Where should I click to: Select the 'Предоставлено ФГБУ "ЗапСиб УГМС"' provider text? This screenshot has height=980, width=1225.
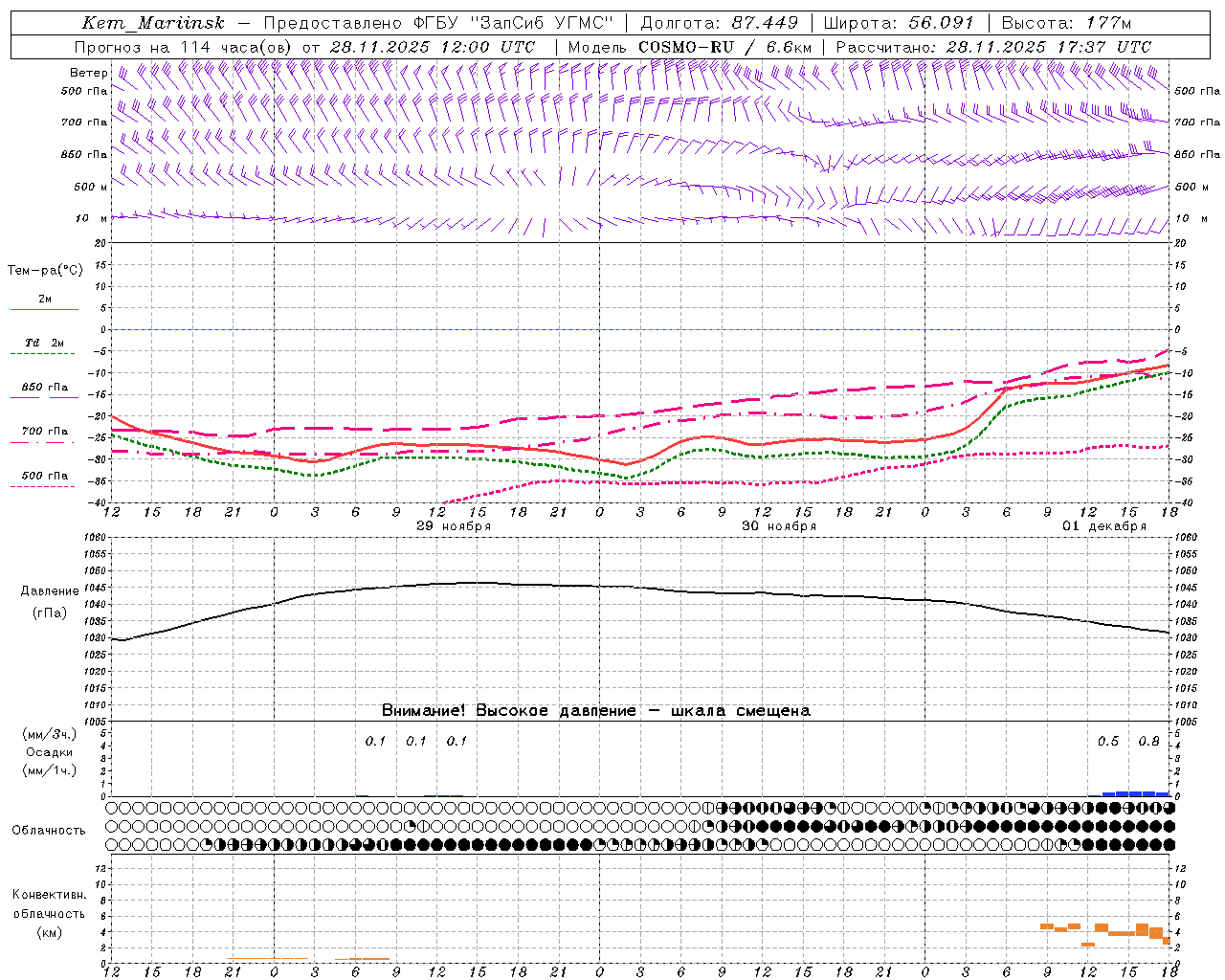tap(437, 23)
